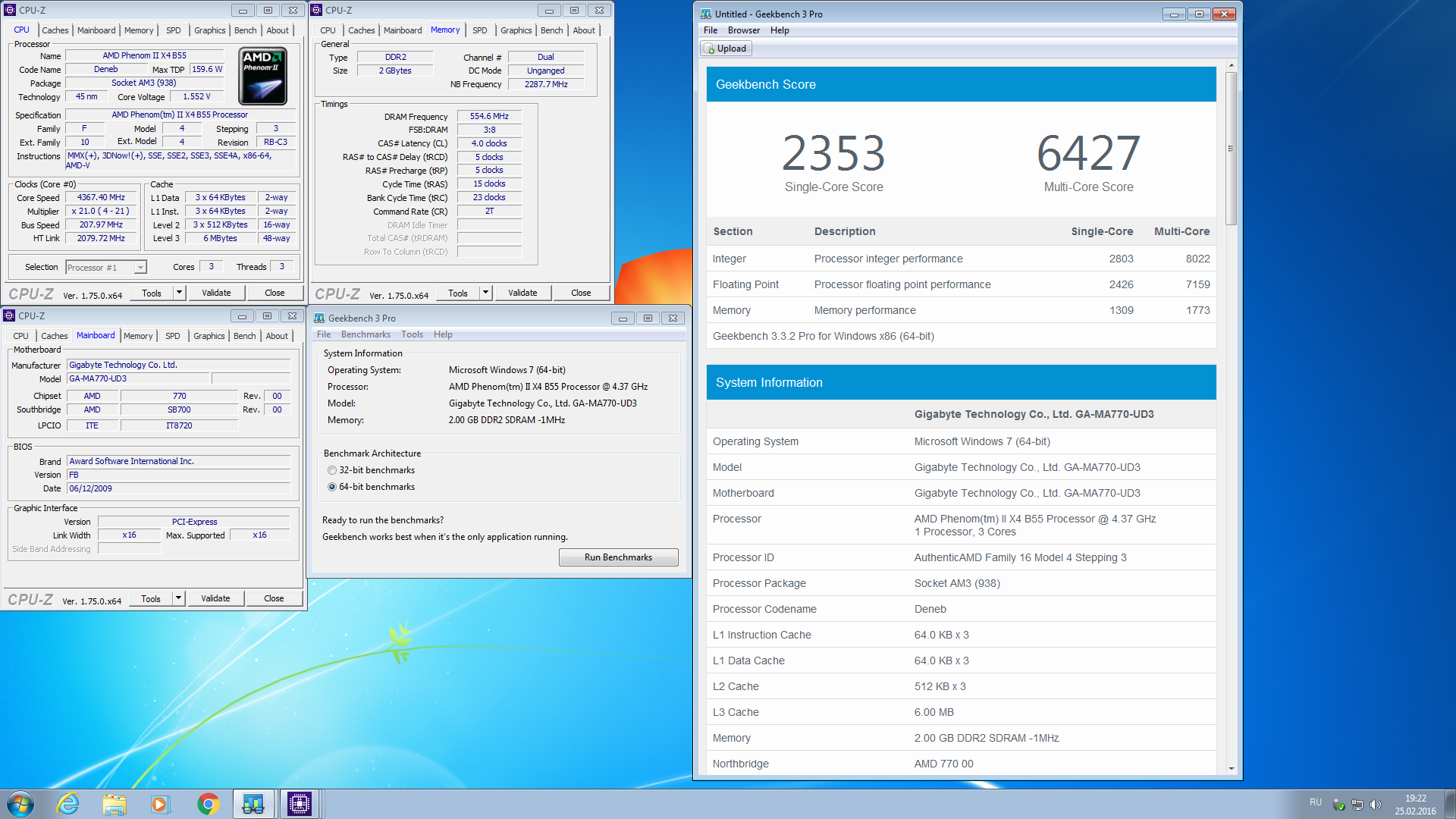This screenshot has width=1456, height=819.
Task: Click the Multi-Core Score 6427
Action: [x=1088, y=153]
